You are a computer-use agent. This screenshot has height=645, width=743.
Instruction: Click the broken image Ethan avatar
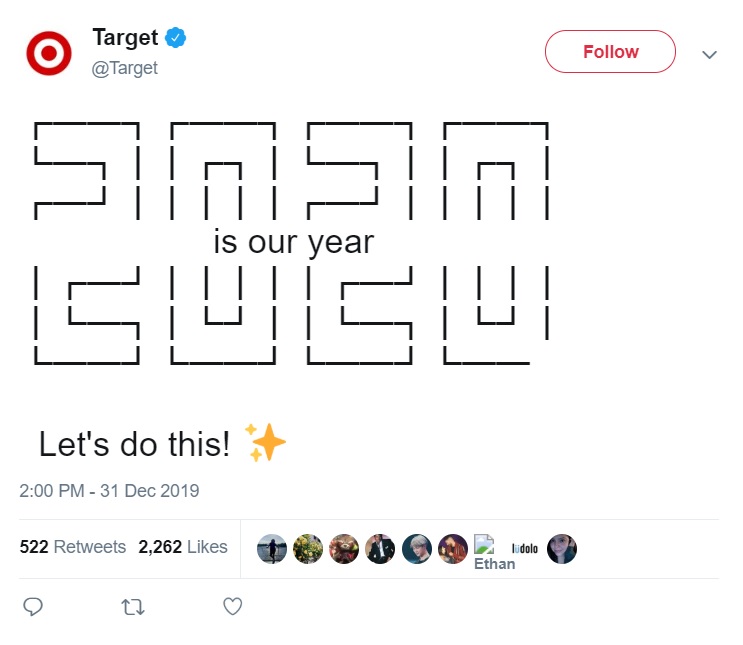coord(494,553)
